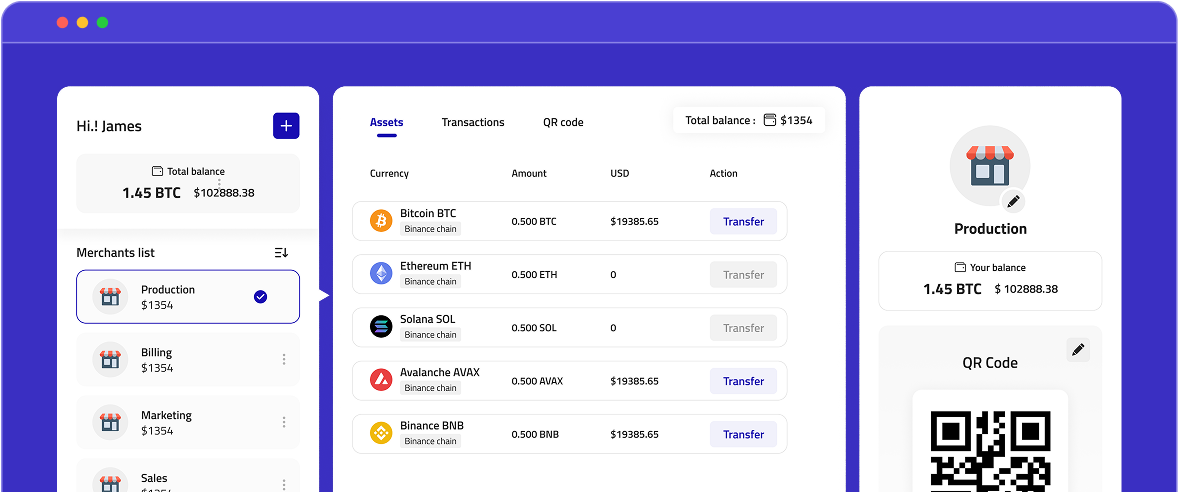The width and height of the screenshot is (1178, 492).
Task: Click the Hi.! James greeting
Action: pyautogui.click(x=109, y=126)
